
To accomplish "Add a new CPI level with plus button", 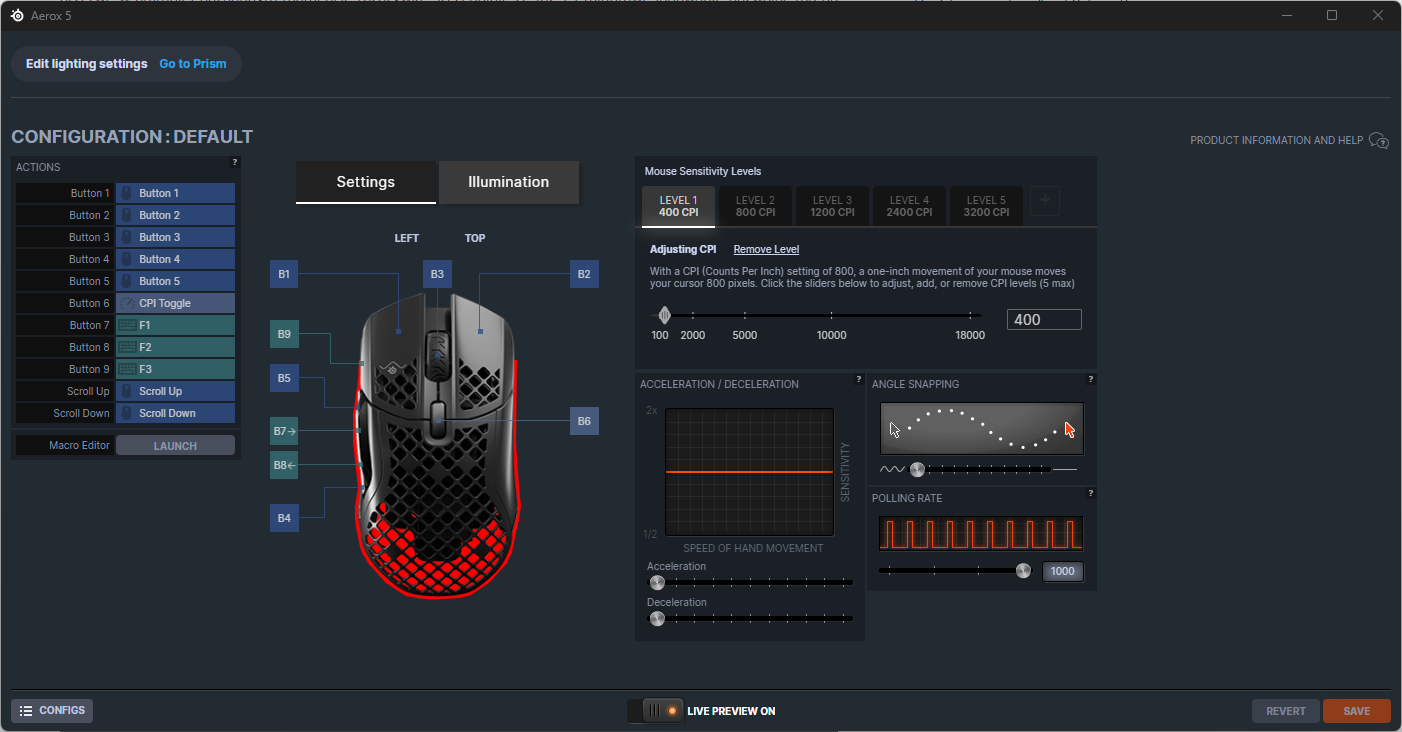I will pos(1045,201).
